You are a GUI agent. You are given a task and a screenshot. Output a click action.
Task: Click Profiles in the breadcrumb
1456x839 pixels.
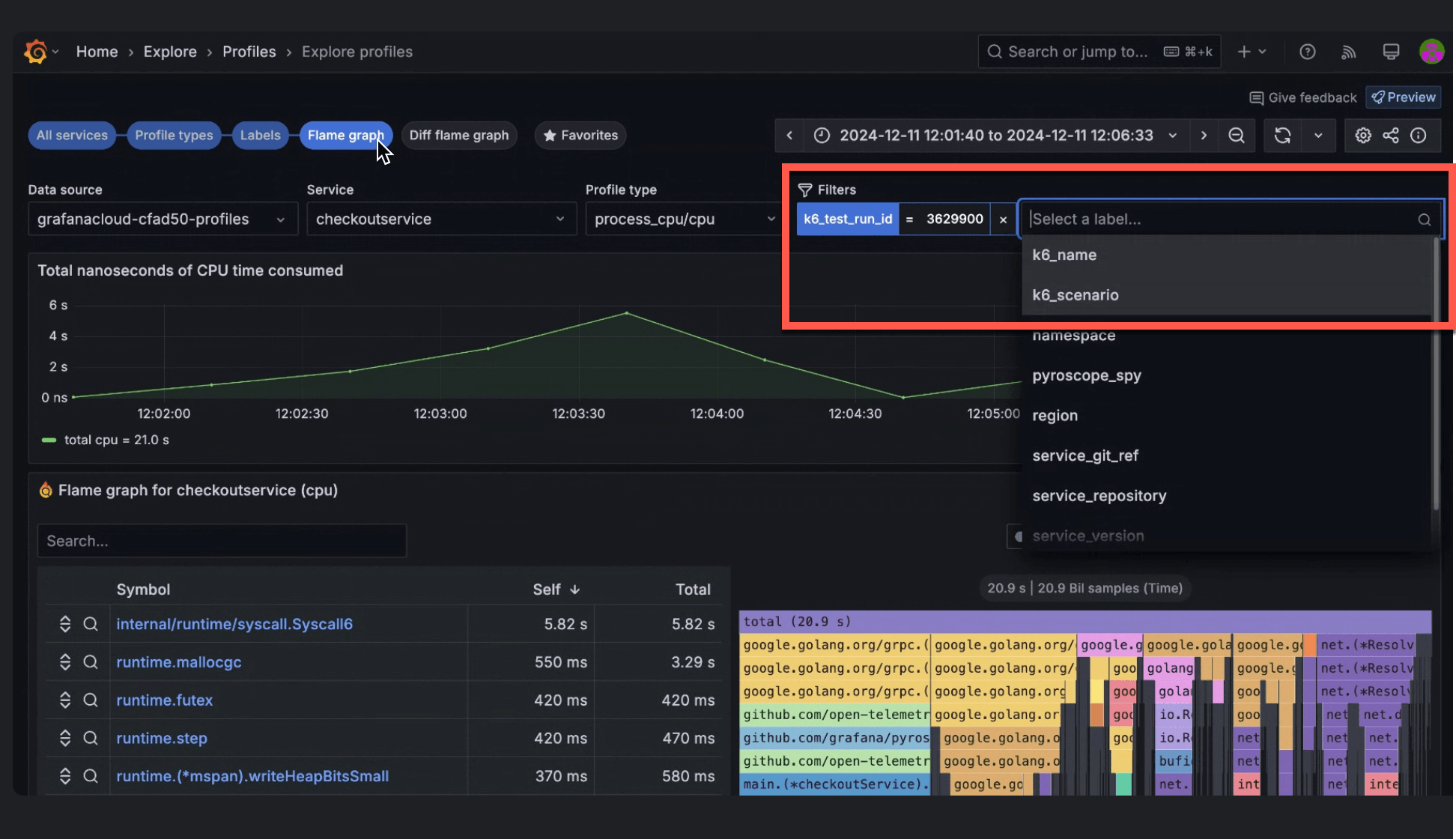click(249, 51)
